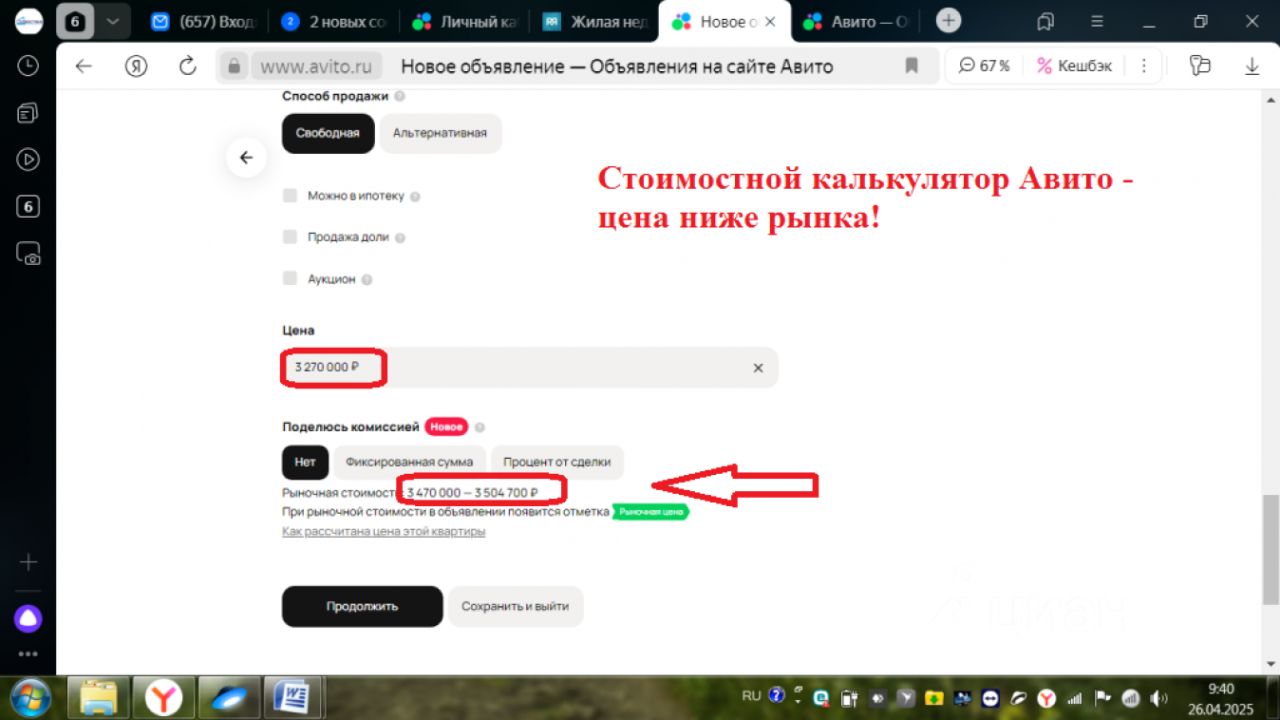Viewport: 1280px width, 720px height.
Task: Open File Explorer from the taskbar
Action: click(99, 696)
